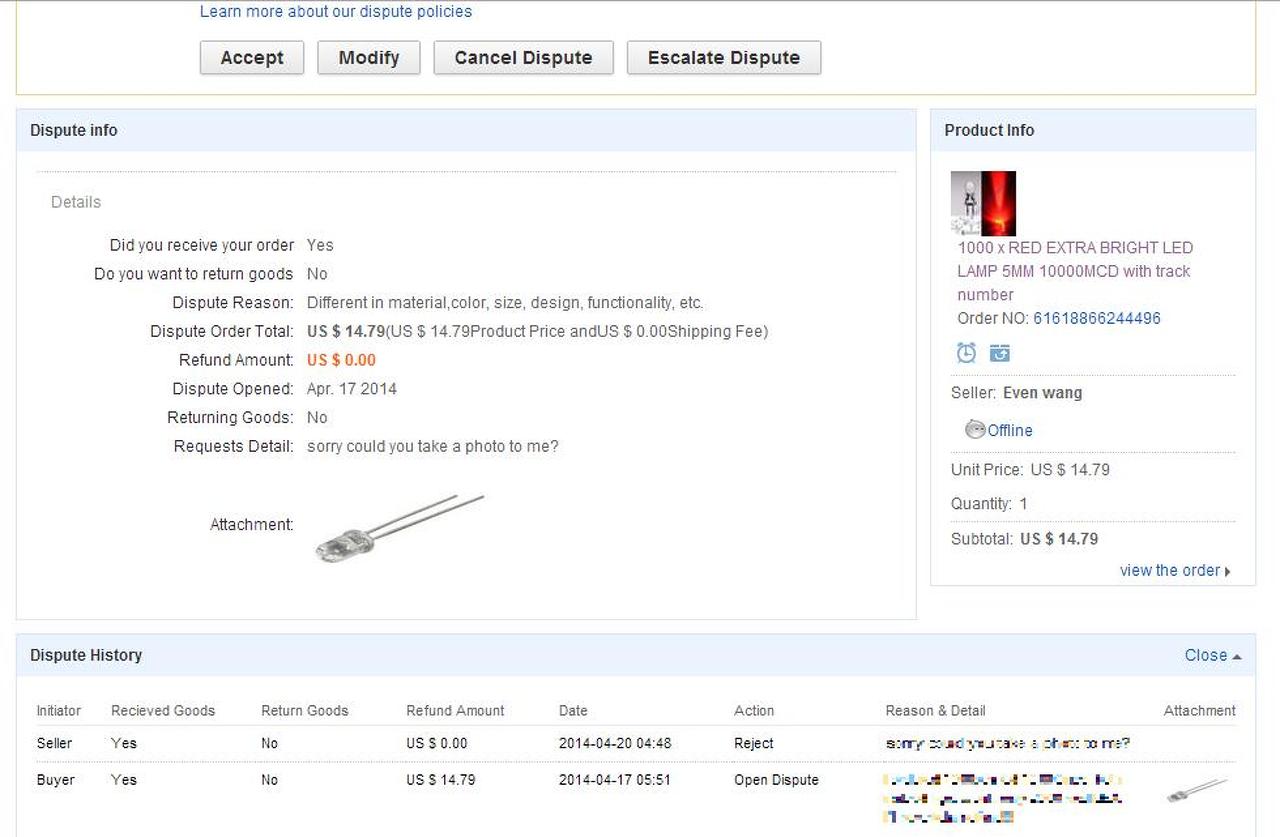Click the US $ 0.00 refund in the Seller row
Viewport: 1280px width, 837px height.
click(x=437, y=744)
